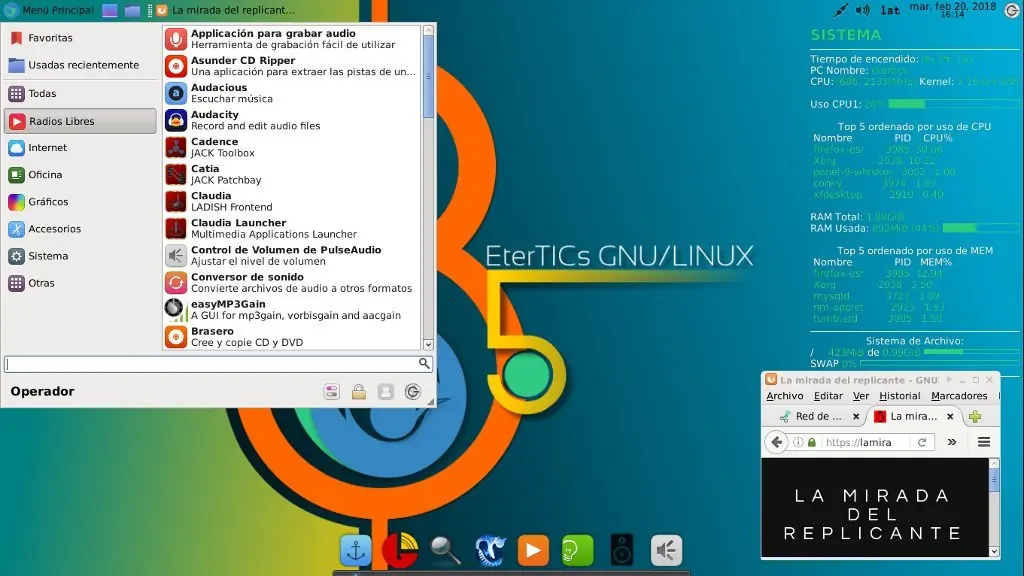Open Claudia LADISH Frontend

pos(292,202)
